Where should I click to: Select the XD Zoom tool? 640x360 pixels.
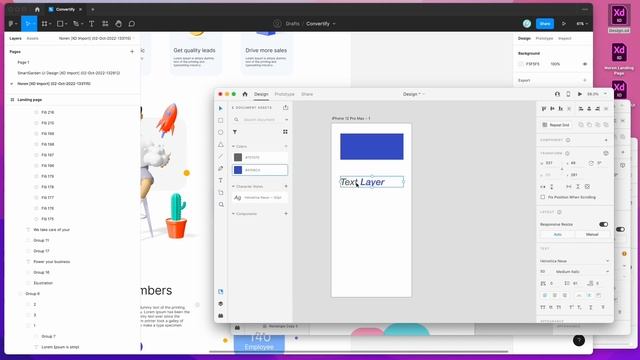tap(221, 204)
